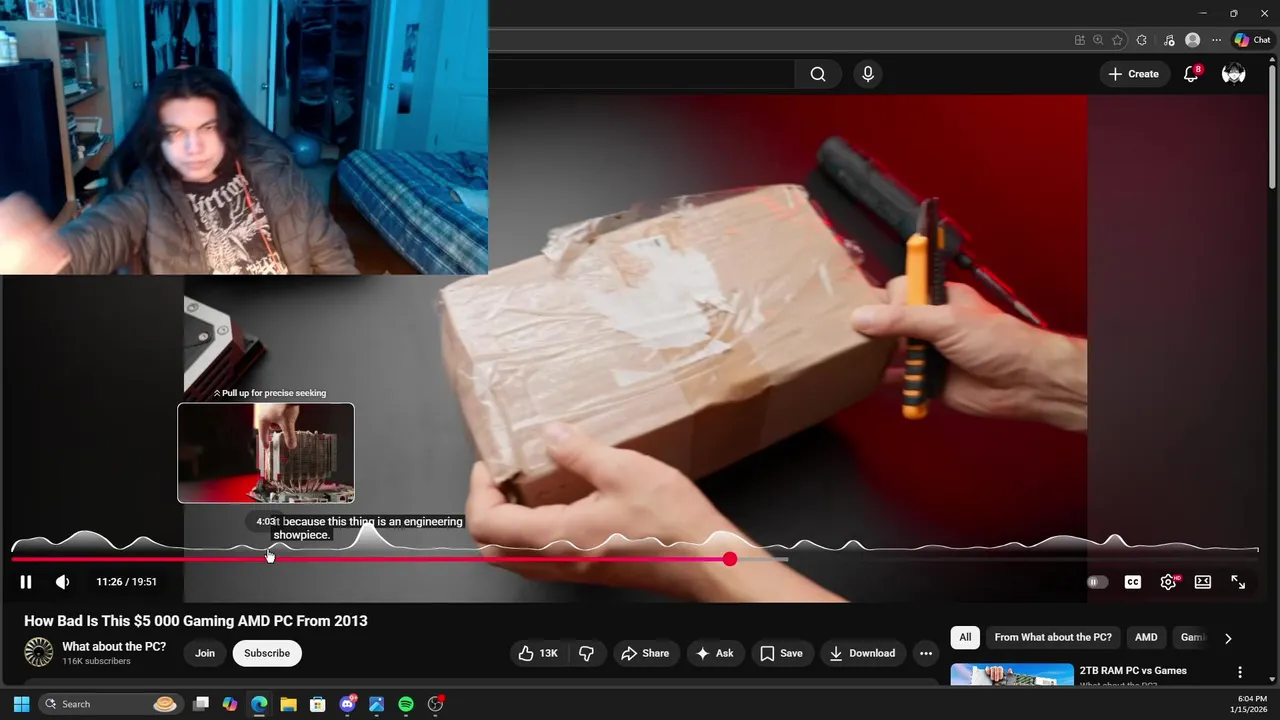The image size is (1280, 720).
Task: Mute the video volume speaker icon
Action: [x=62, y=582]
